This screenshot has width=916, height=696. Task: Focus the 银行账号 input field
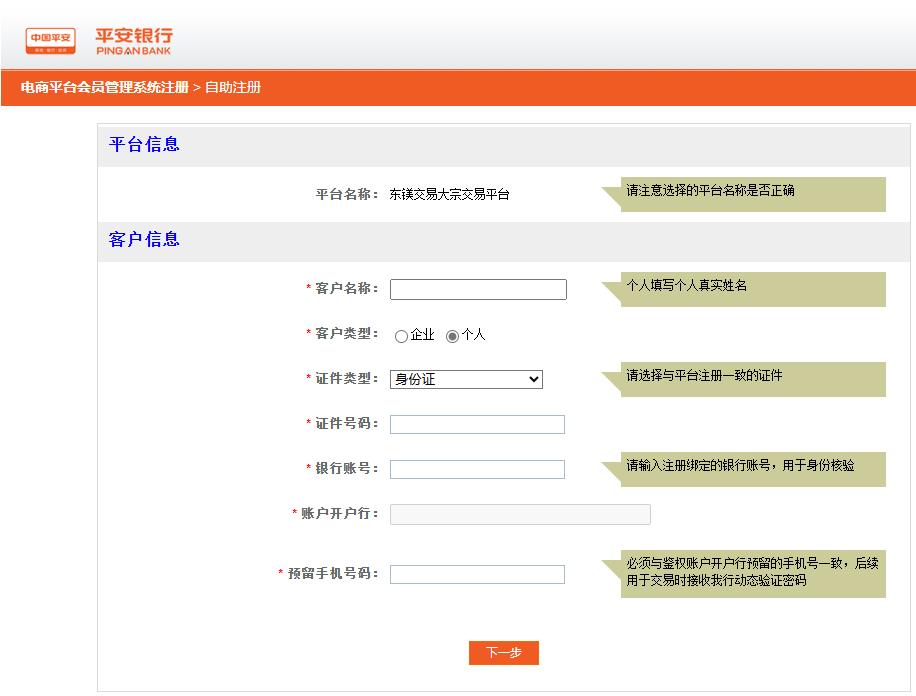tap(477, 469)
